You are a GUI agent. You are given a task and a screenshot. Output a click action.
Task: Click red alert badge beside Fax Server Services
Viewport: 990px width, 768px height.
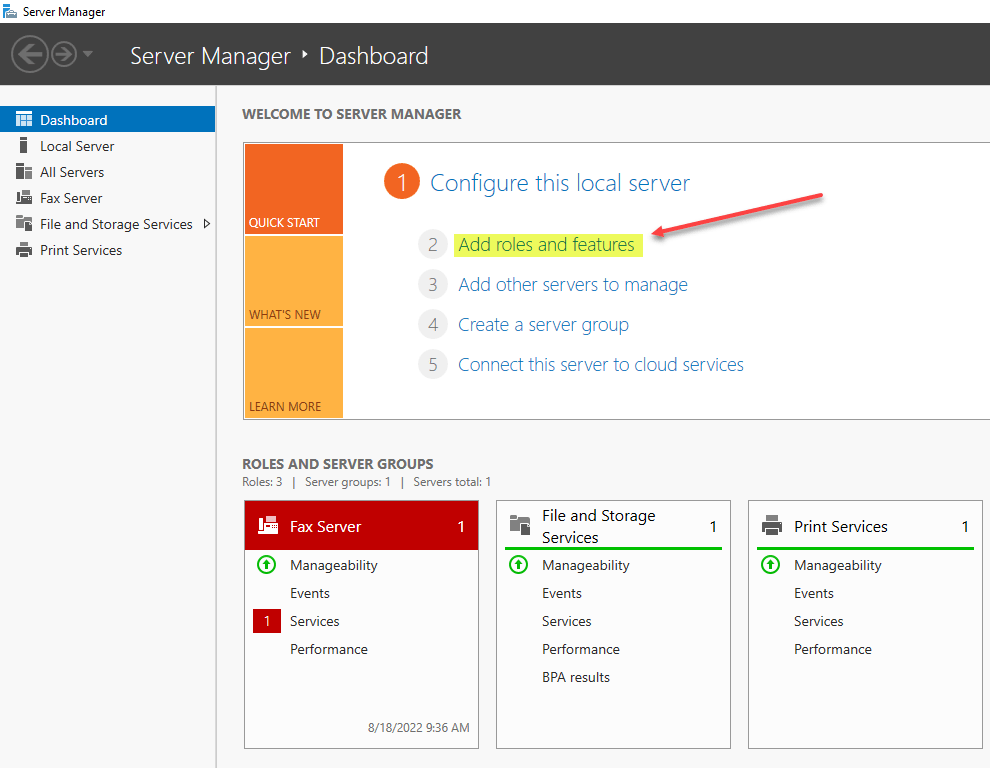pos(266,621)
